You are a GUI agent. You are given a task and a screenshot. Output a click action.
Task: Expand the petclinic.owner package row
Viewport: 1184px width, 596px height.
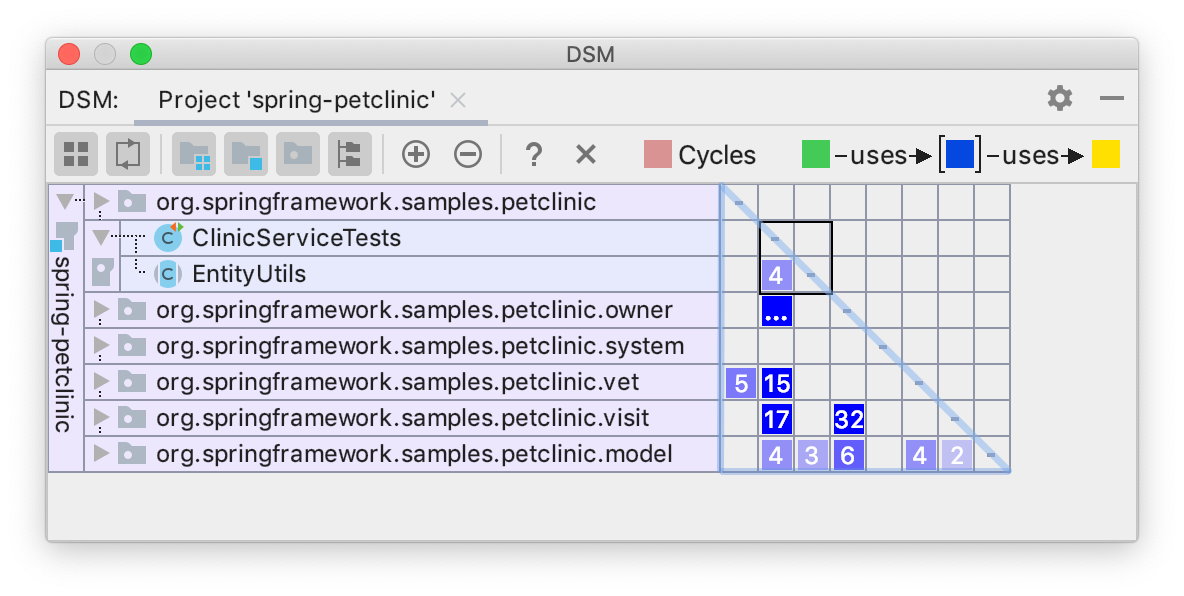click(x=101, y=310)
